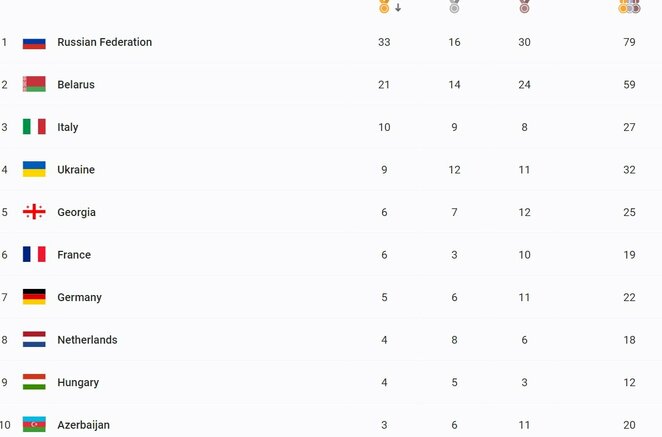Toggle the gold column sort arrow
Screen dimensions: 662x437
point(398,8)
